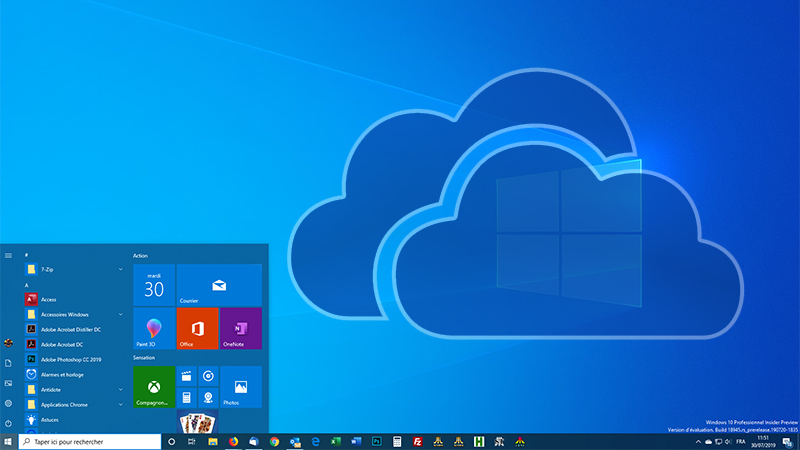
Task: Open the Calculator small tile
Action: point(187,397)
